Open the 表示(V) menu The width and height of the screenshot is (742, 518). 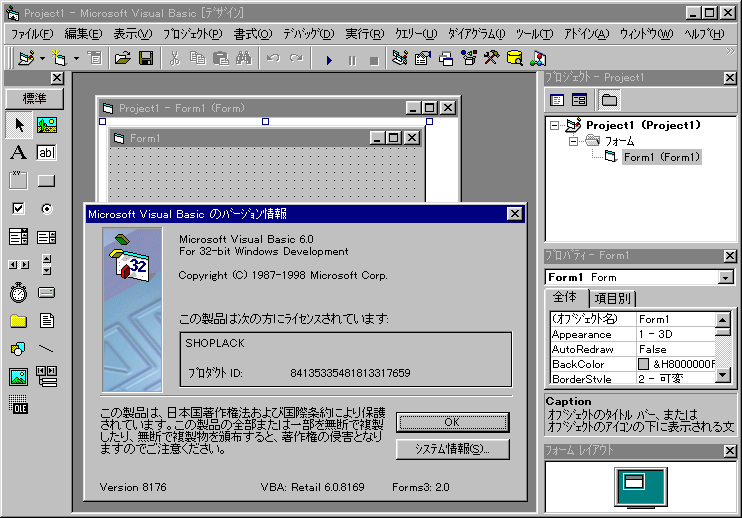pos(133,34)
